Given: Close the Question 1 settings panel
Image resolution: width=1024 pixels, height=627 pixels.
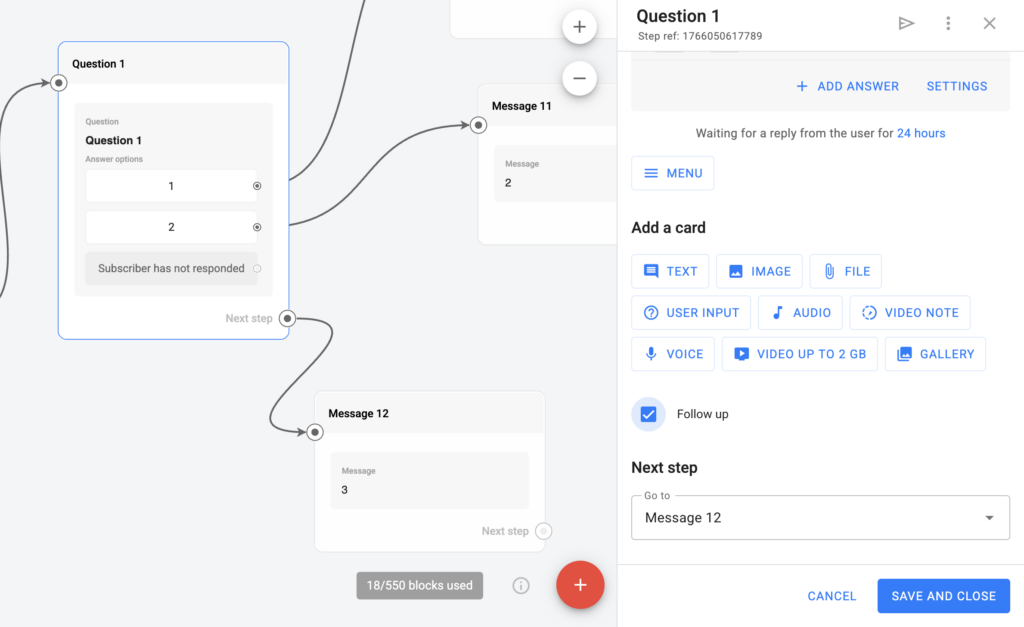Looking at the screenshot, I should click(989, 23).
